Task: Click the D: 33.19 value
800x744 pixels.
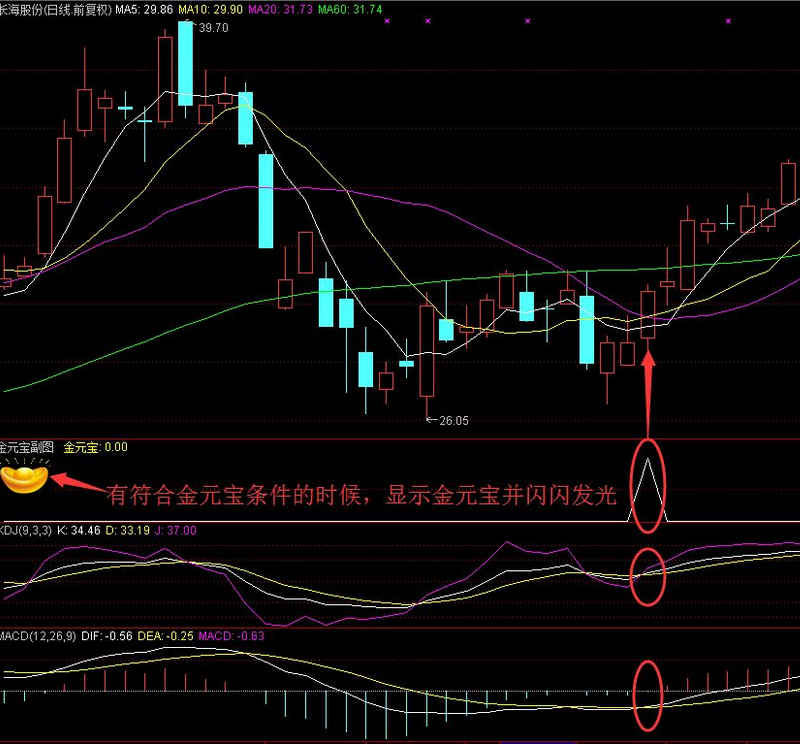Action: 128,530
